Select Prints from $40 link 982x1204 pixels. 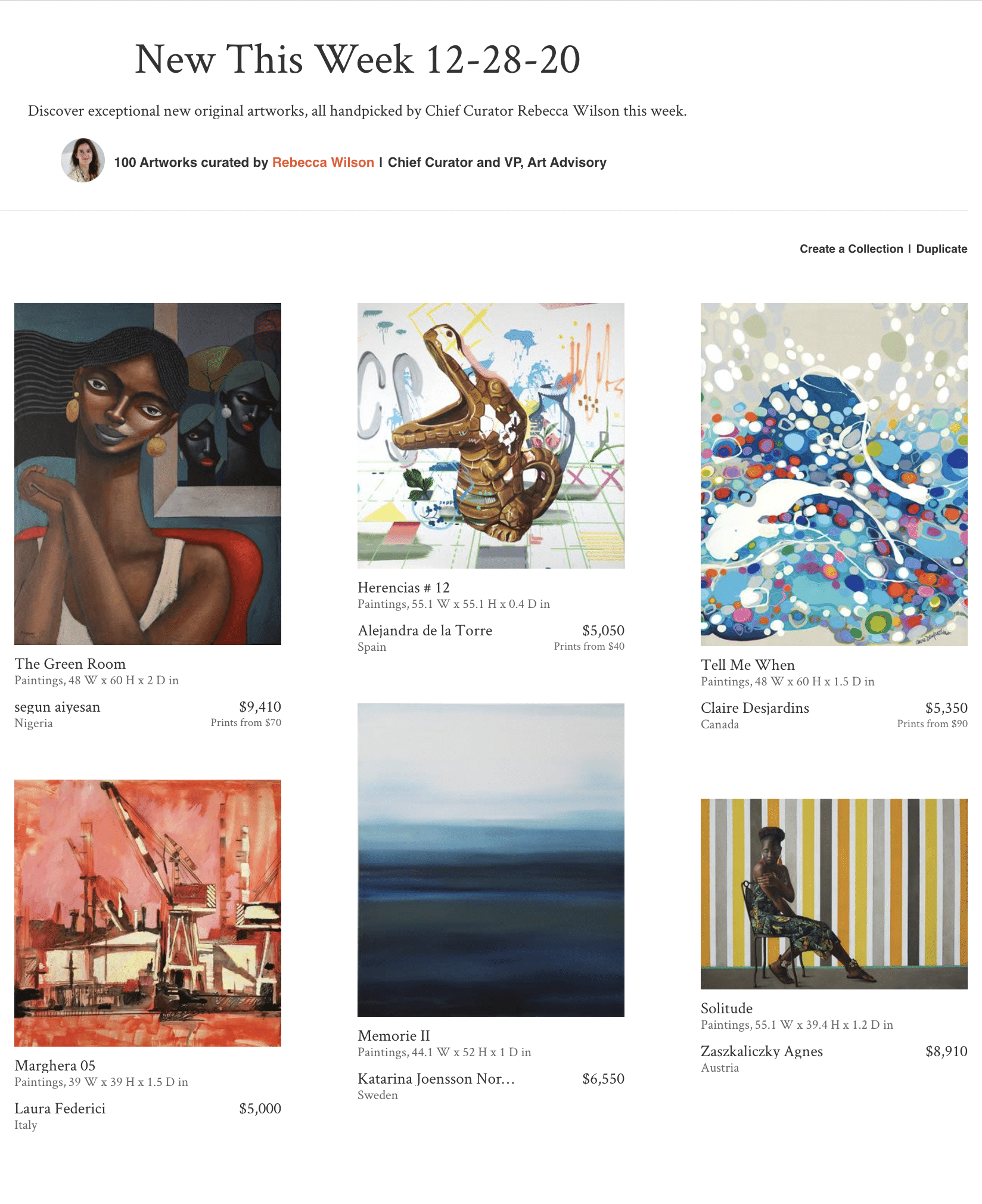pyautogui.click(x=589, y=646)
